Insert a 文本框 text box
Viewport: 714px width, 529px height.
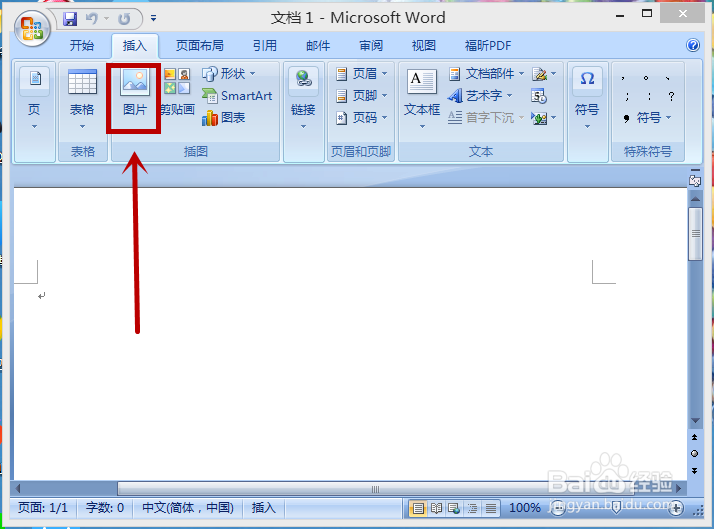(422, 99)
